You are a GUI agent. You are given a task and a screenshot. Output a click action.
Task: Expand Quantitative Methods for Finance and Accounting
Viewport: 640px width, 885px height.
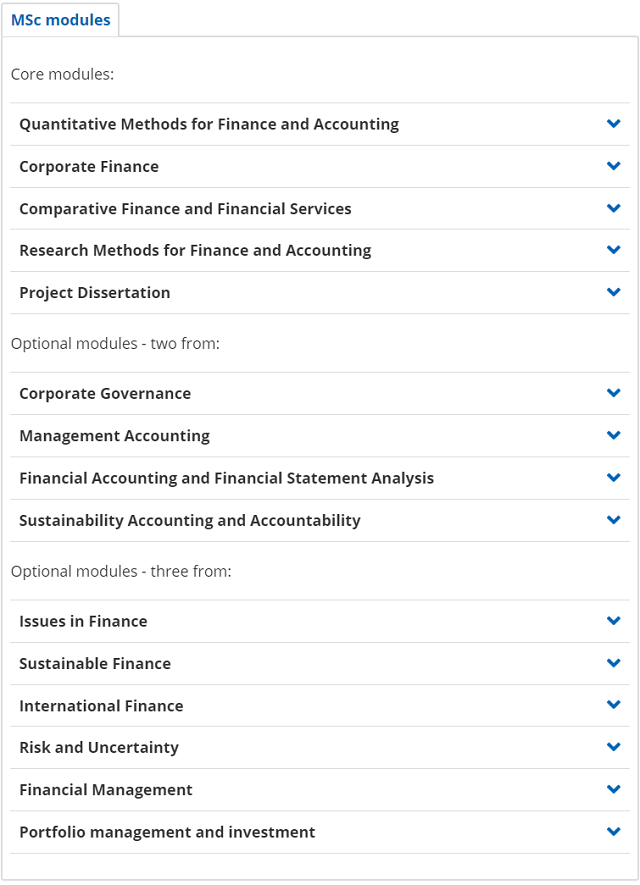click(320, 124)
